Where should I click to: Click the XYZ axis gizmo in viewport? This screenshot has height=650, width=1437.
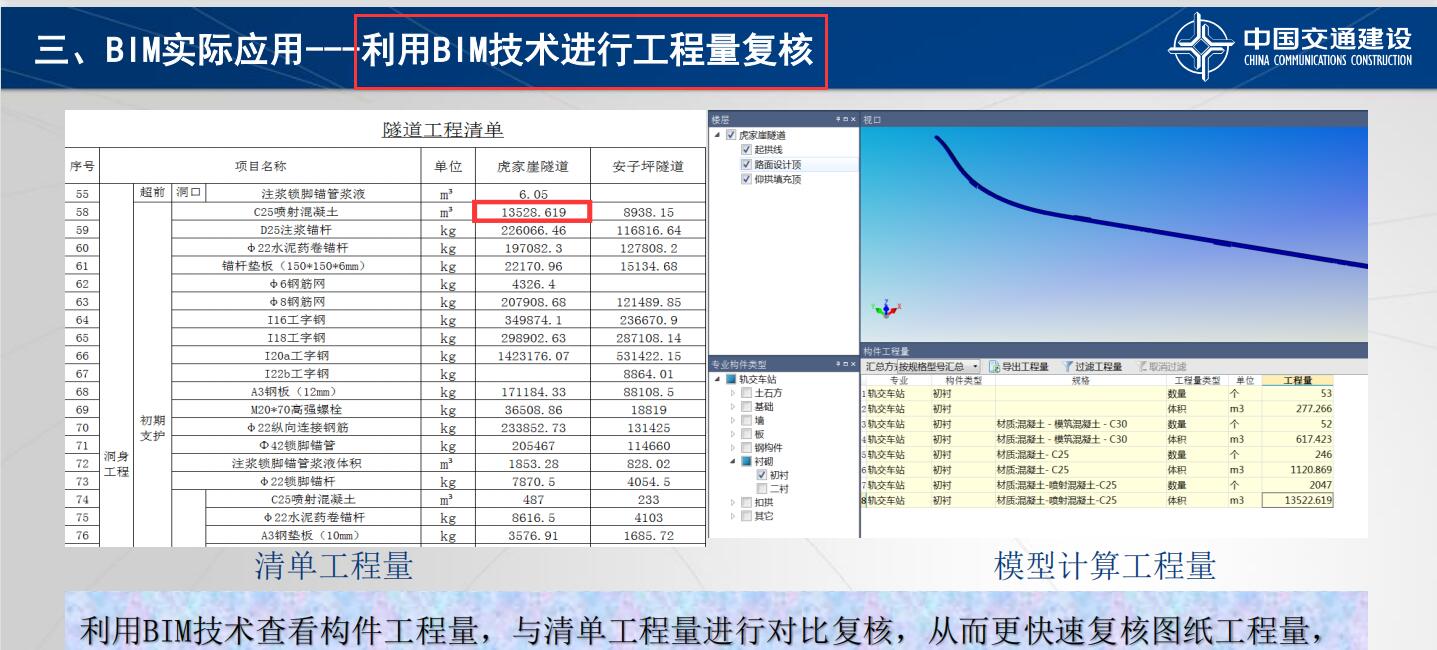pos(886,310)
